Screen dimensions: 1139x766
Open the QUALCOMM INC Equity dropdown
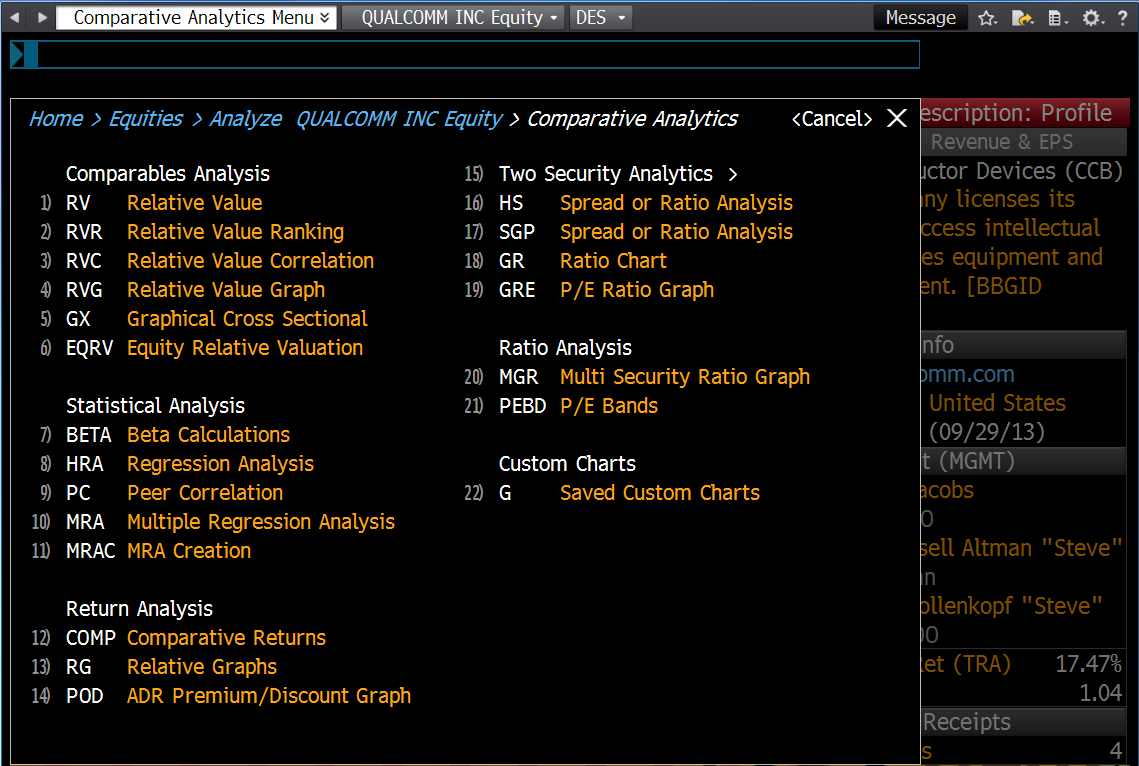[x=452, y=17]
